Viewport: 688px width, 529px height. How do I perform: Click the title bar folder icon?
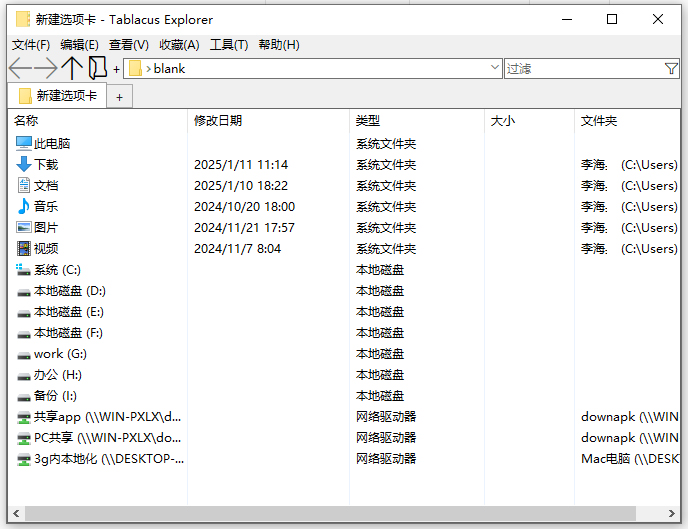[23, 19]
